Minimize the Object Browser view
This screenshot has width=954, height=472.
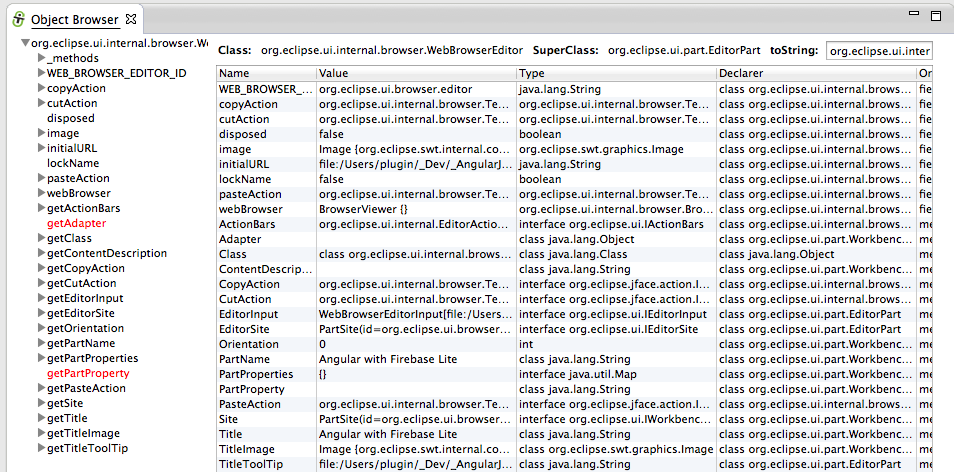912,17
